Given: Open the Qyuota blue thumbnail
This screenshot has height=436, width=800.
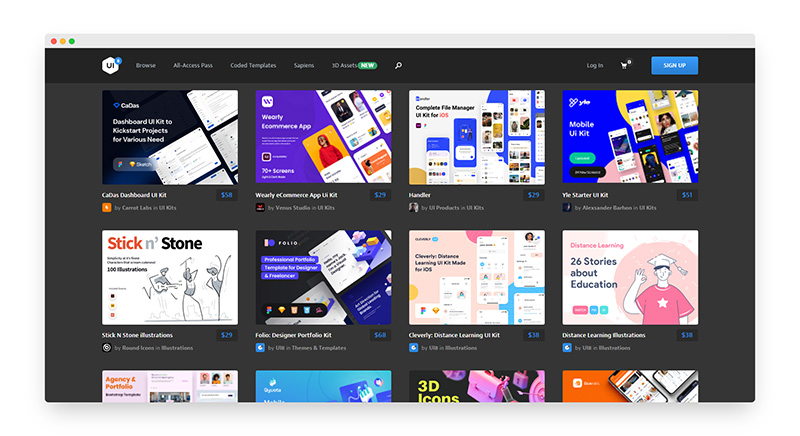Looking at the screenshot, I should click(323, 386).
